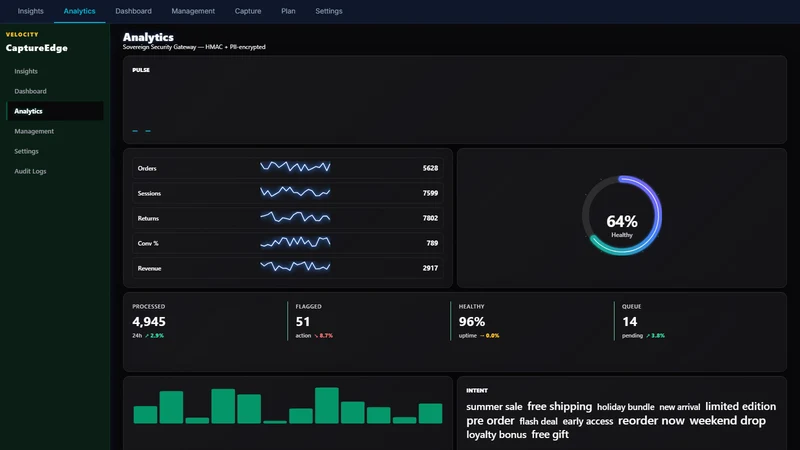Select the Revenue metric row
This screenshot has width=800, height=450.
click(288, 268)
